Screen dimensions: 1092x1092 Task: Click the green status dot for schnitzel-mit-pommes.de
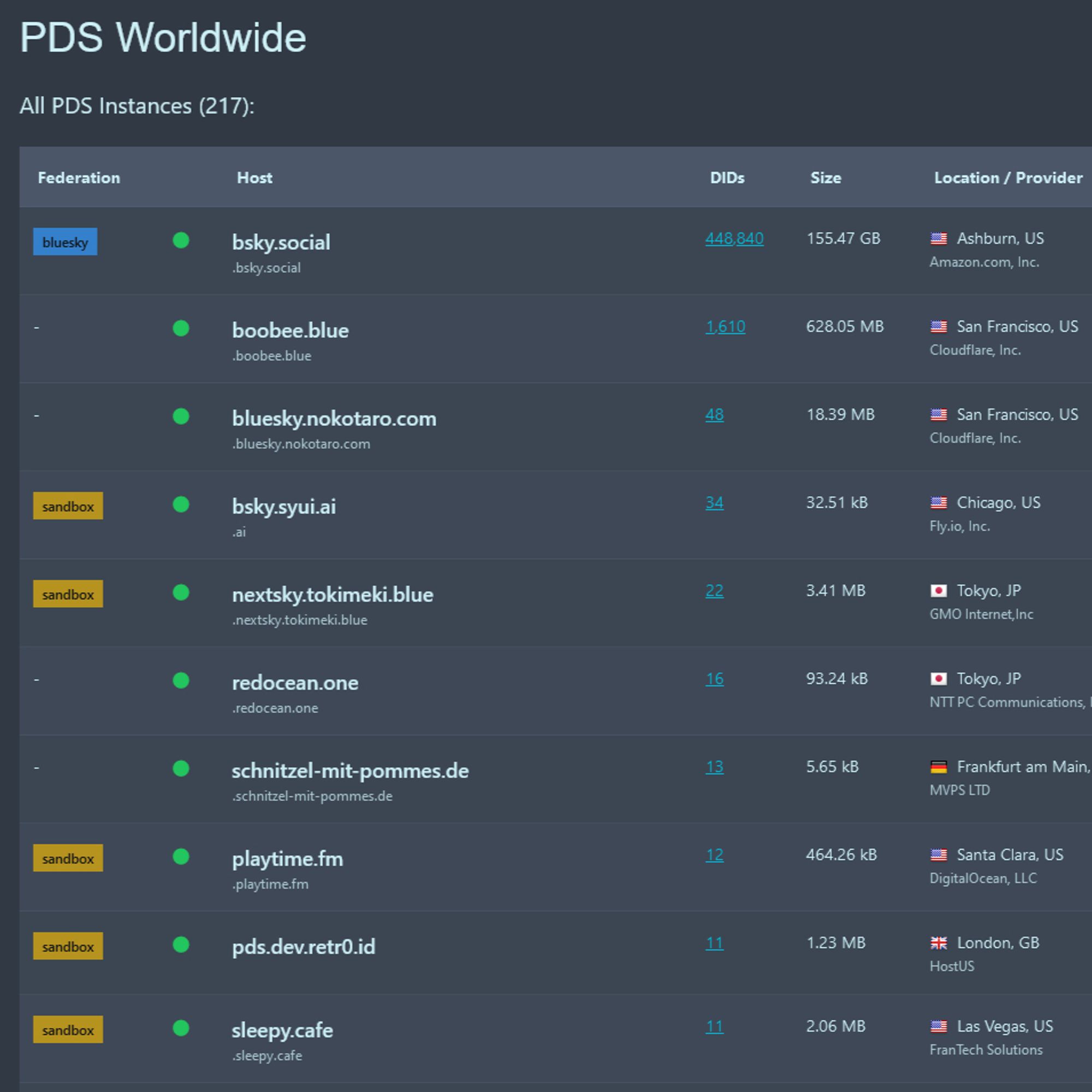click(181, 769)
